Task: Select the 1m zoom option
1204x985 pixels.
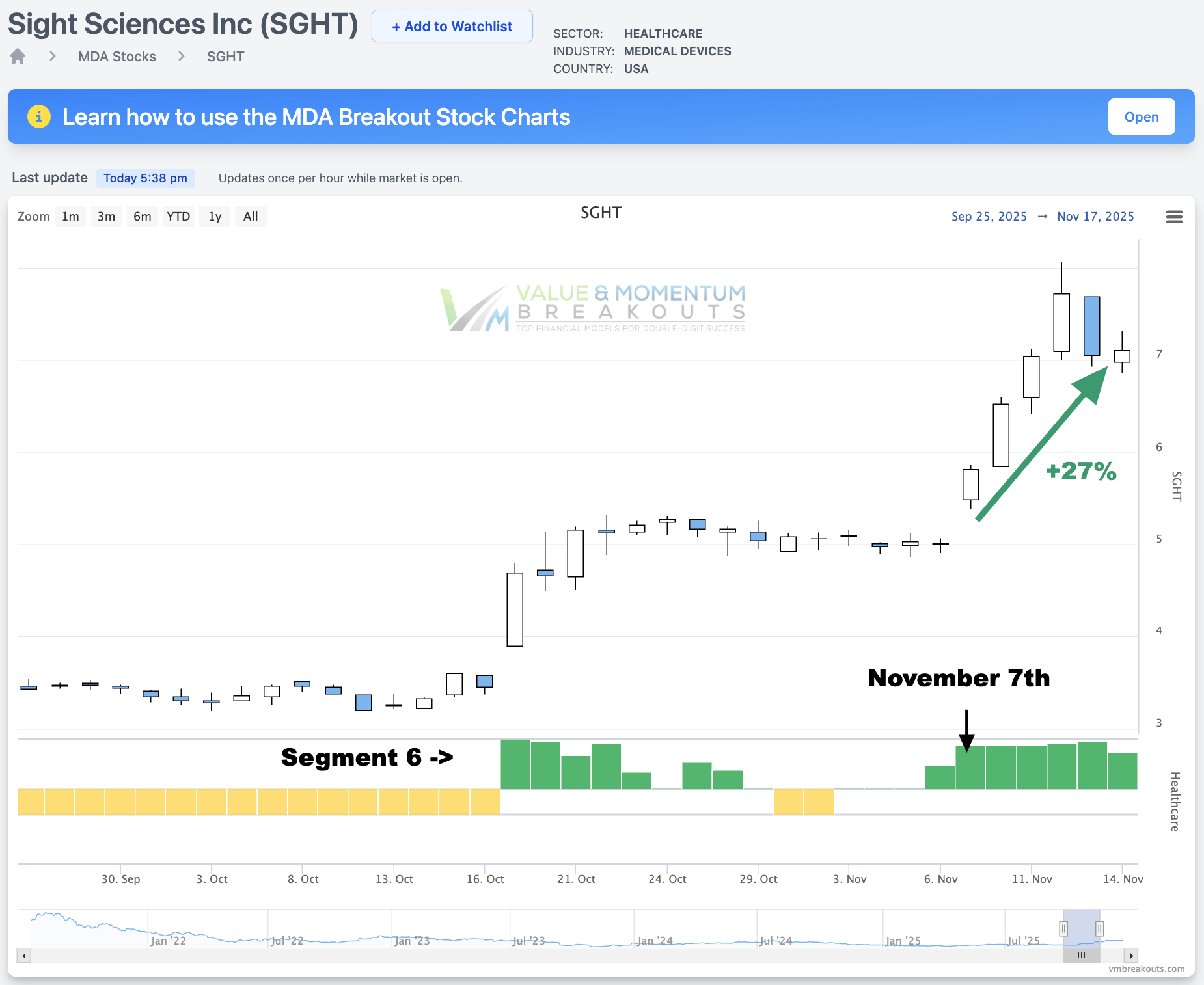Action: pos(70,216)
